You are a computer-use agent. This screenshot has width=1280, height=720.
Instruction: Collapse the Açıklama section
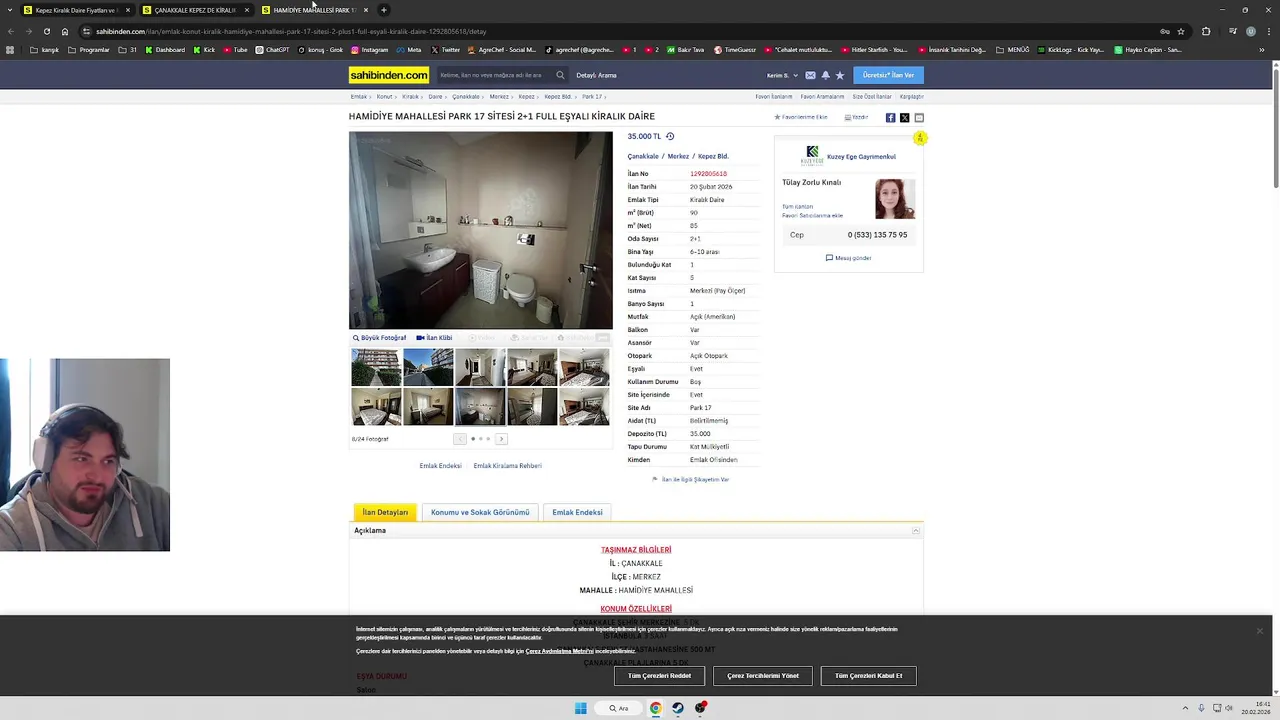[916, 531]
